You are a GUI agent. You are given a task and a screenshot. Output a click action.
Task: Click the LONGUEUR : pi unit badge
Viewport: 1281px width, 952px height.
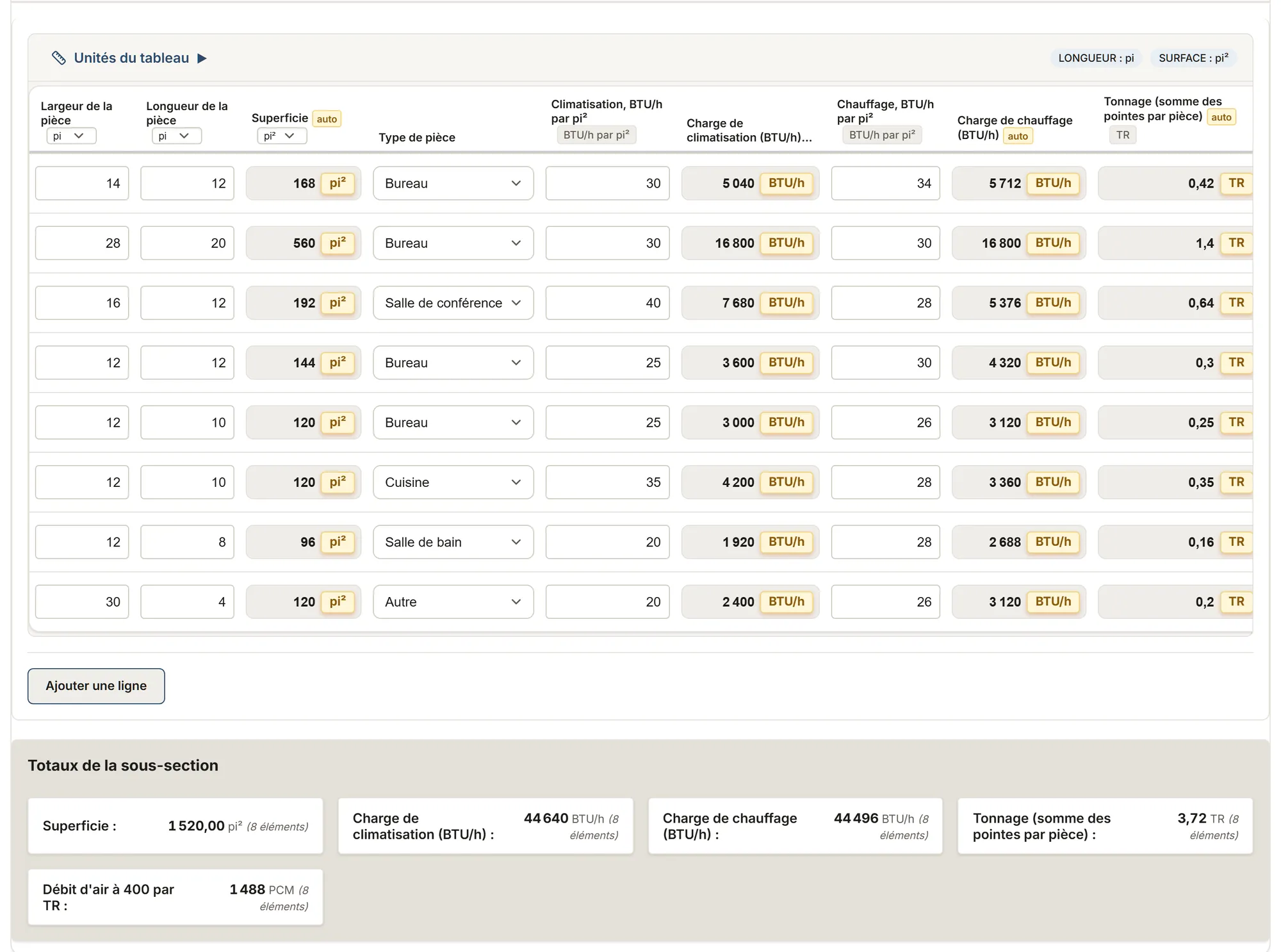pyautogui.click(x=1096, y=58)
